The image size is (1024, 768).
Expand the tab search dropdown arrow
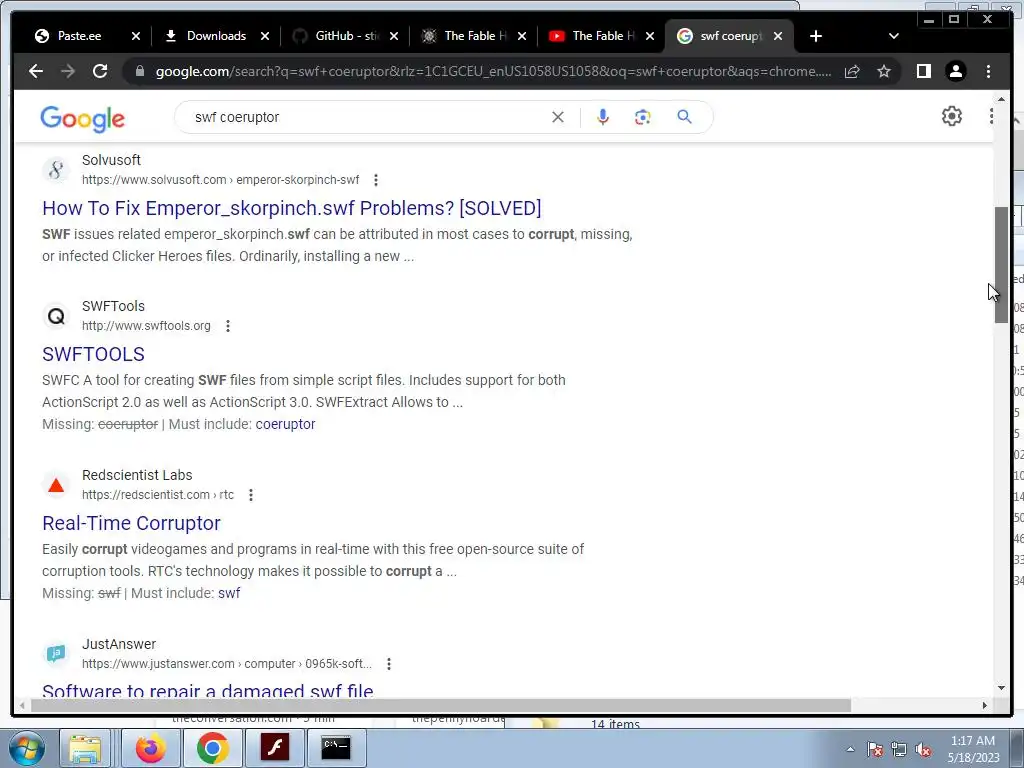893,36
